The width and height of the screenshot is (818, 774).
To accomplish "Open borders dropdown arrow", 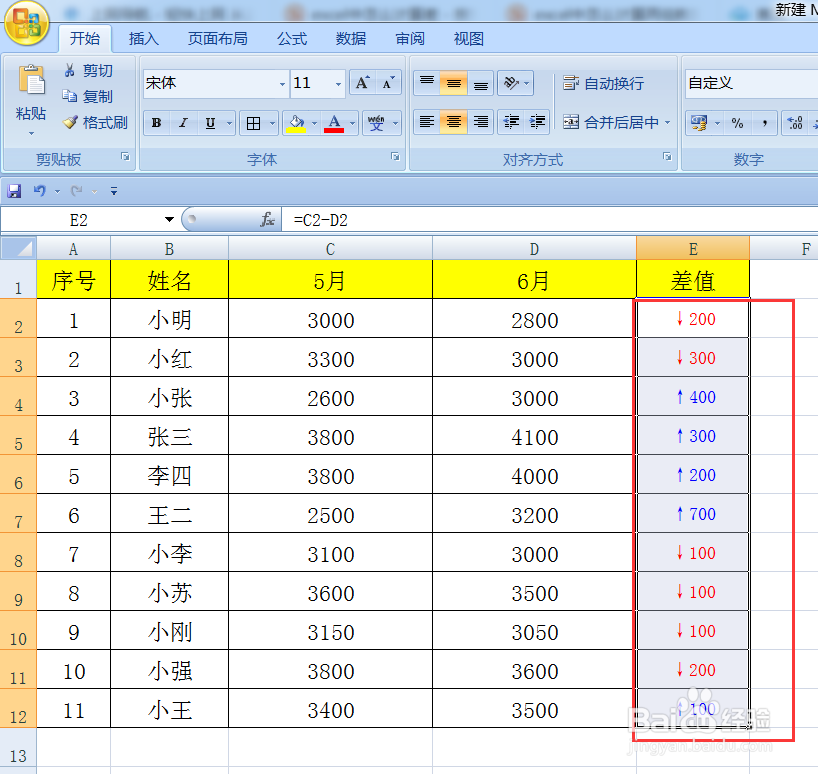I will click(x=272, y=124).
